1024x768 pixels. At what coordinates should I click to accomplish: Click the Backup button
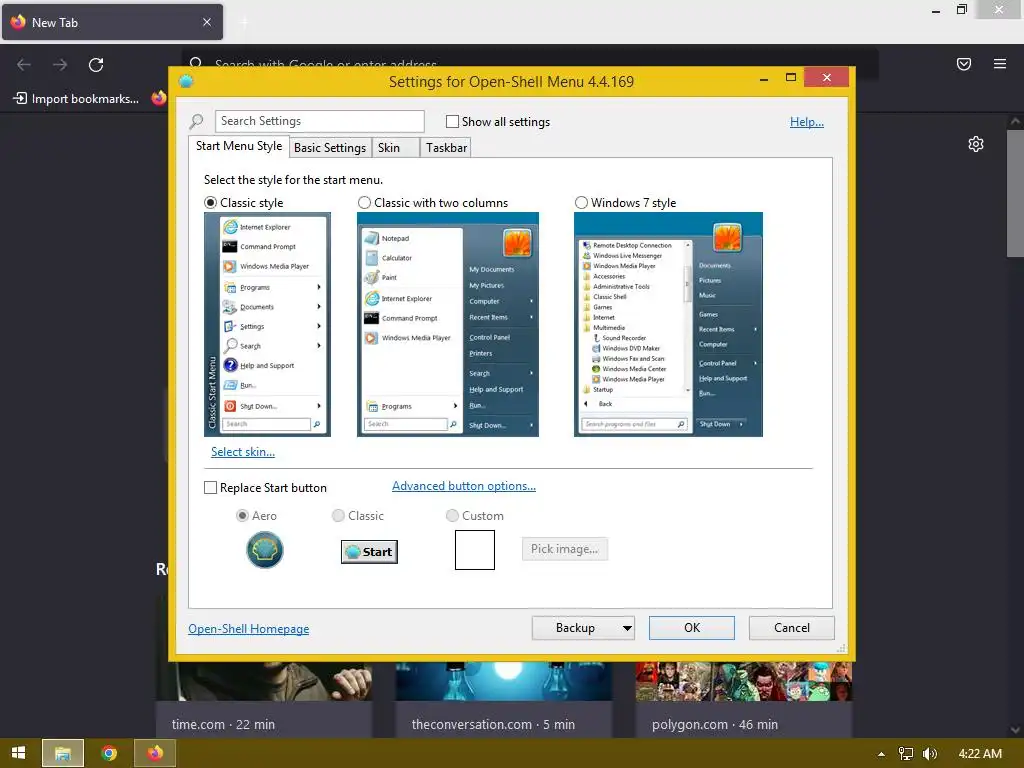point(575,628)
